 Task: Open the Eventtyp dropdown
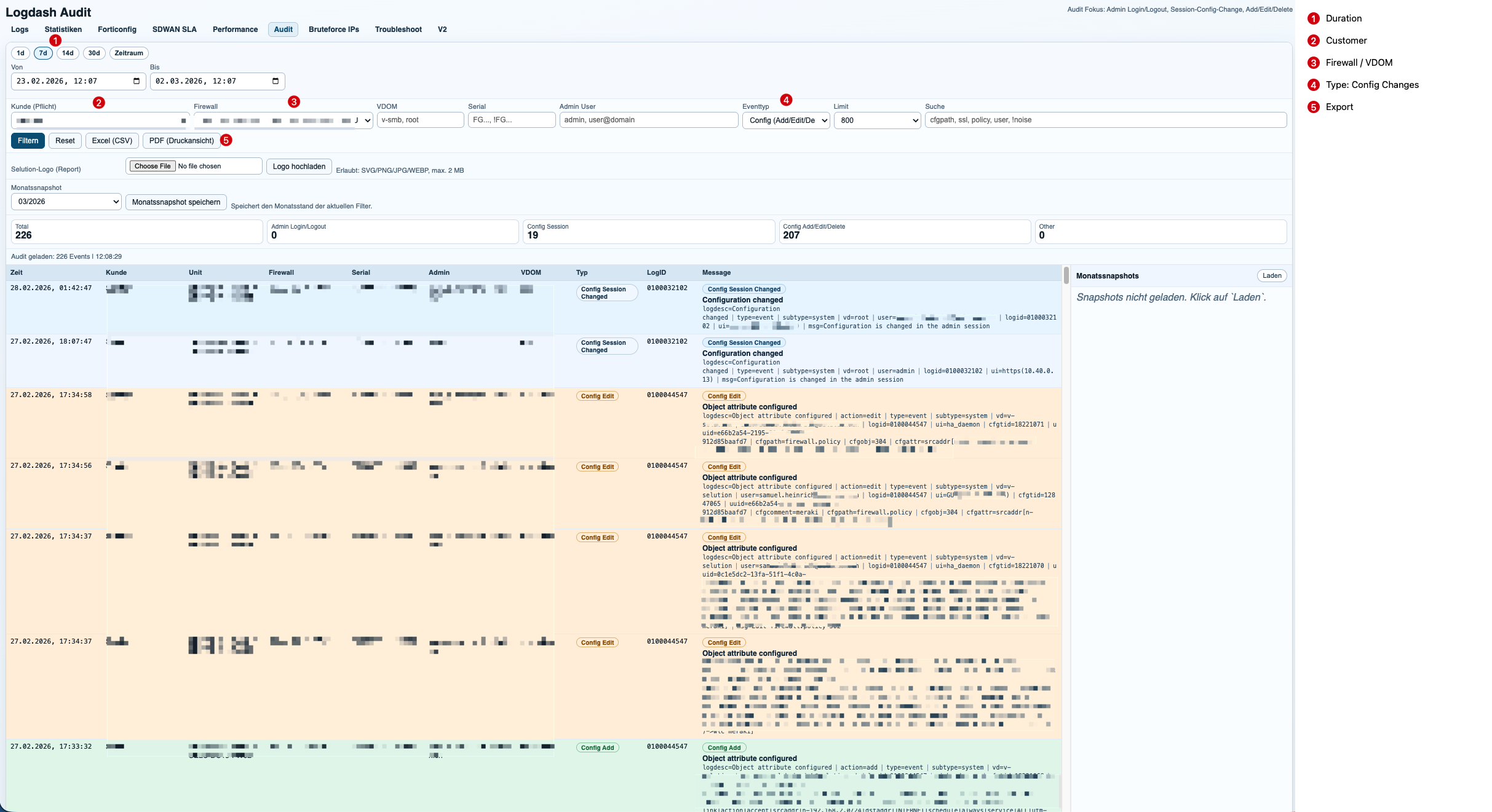click(786, 120)
